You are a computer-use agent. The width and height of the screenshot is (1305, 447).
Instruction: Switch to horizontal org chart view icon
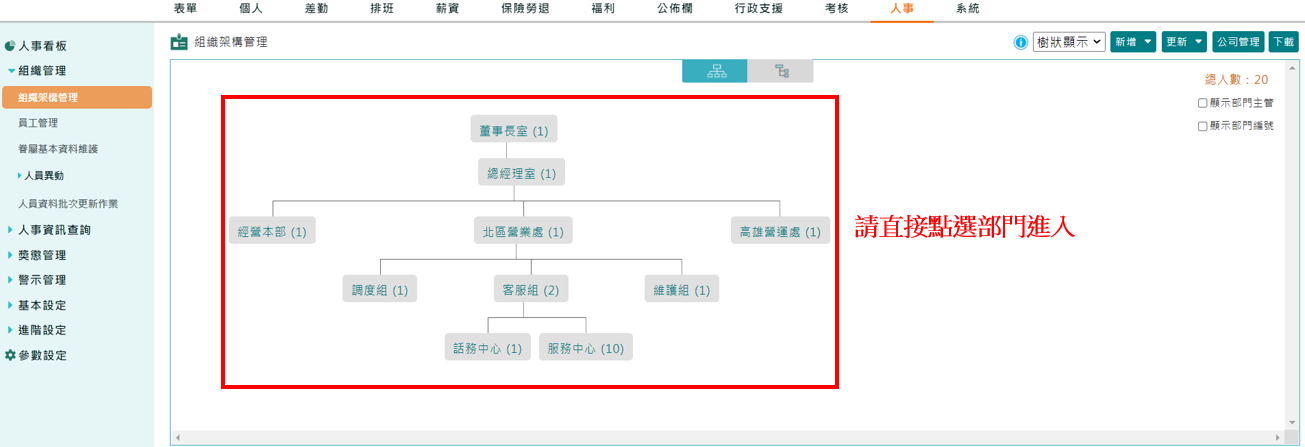715,71
